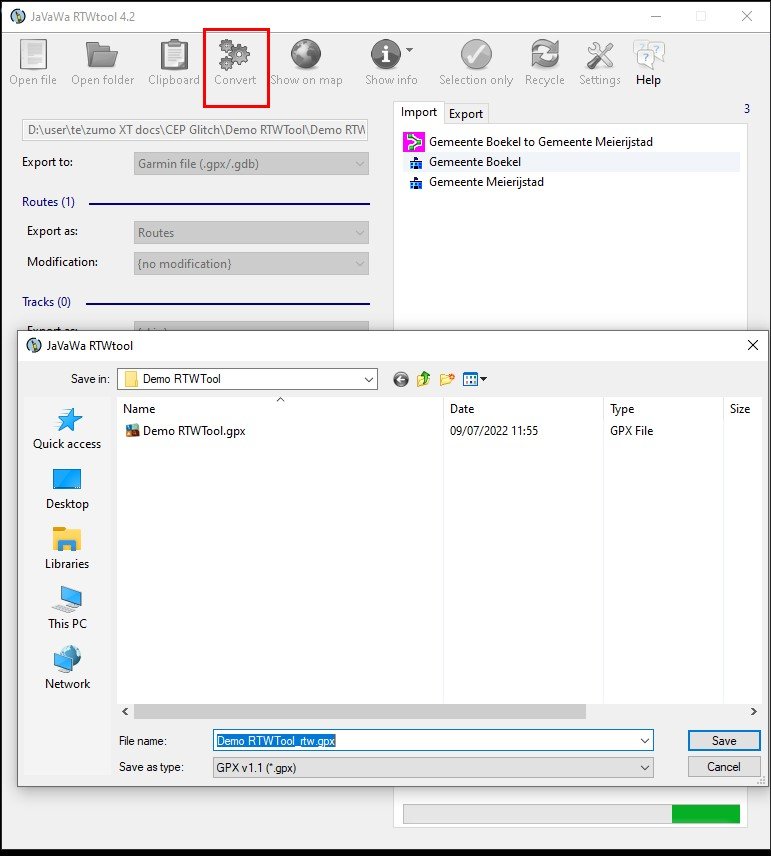Screen dimensions: 771x856
Task: Click the Cancel button
Action: click(x=724, y=766)
